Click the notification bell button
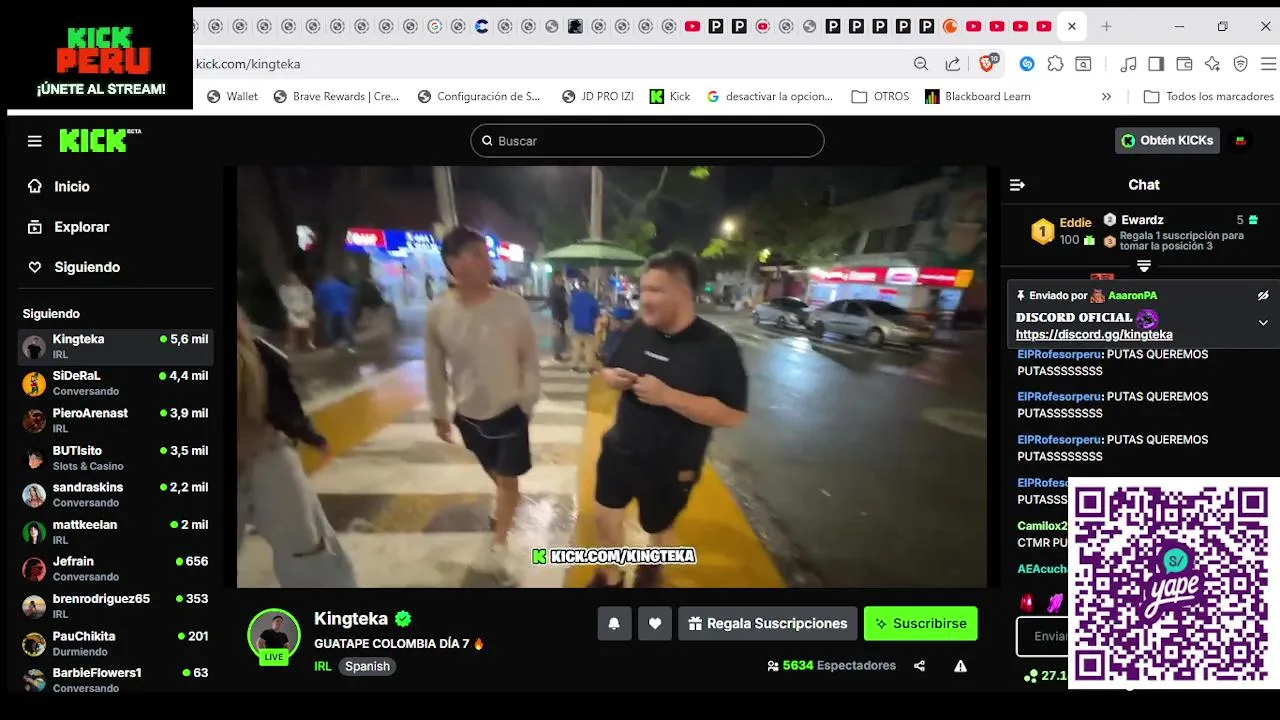 [614, 623]
